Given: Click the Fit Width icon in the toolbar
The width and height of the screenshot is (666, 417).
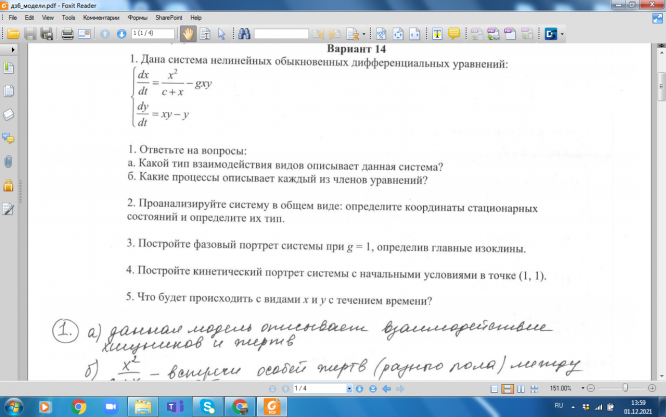Looking at the screenshot, I should 415,34.
